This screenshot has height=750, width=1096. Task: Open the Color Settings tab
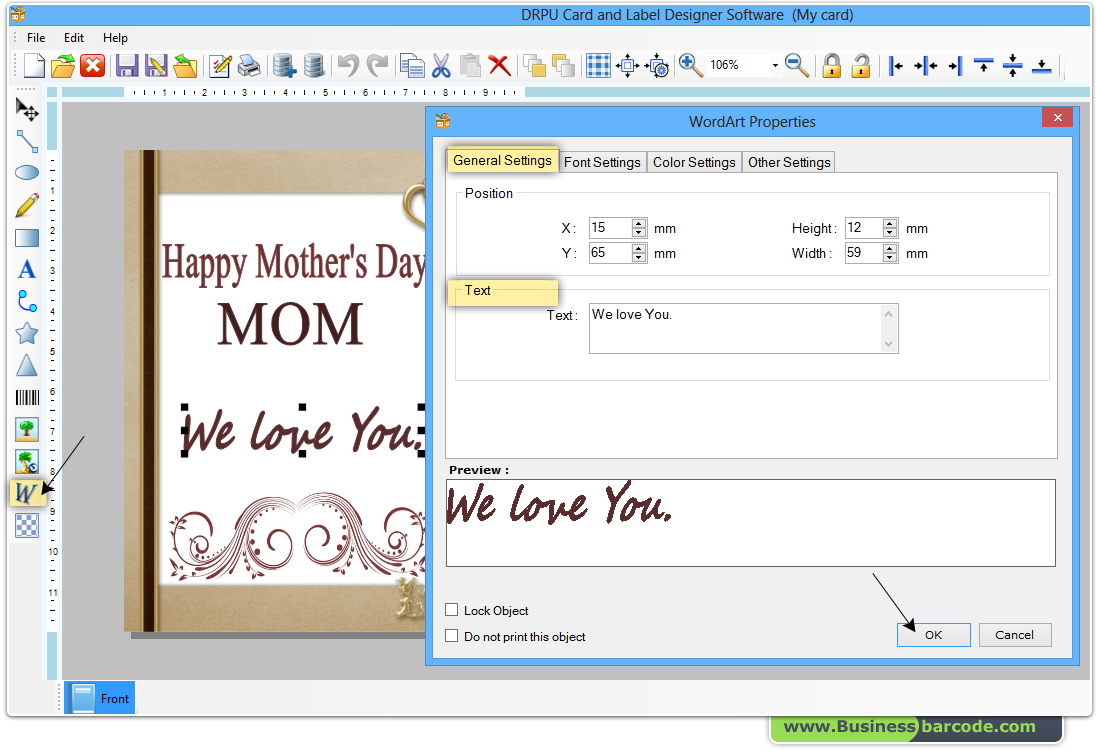pyautogui.click(x=693, y=161)
